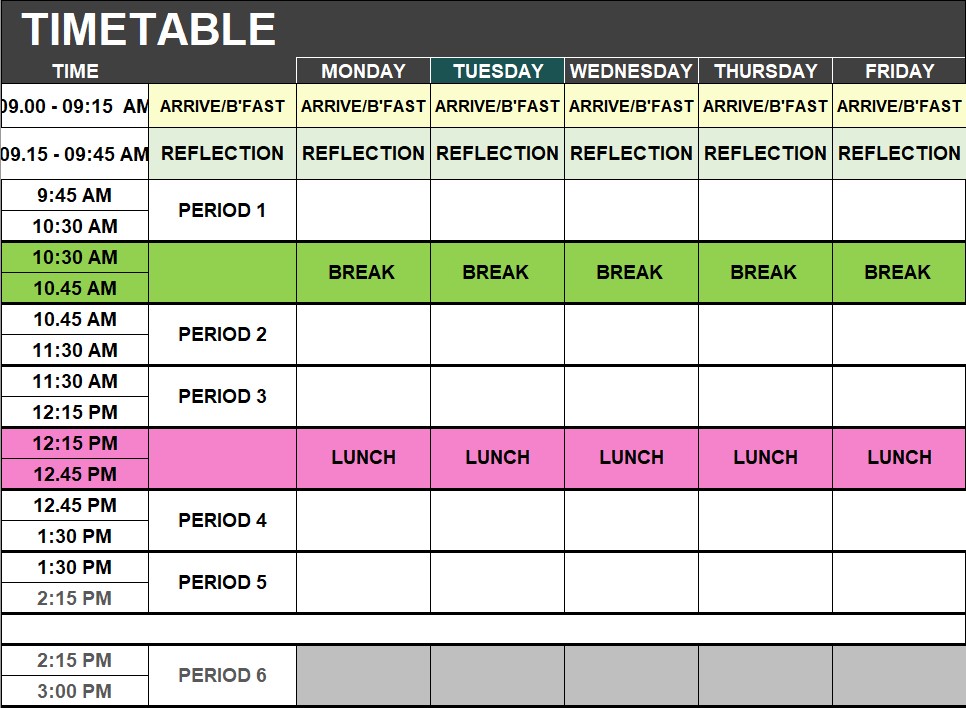The height and width of the screenshot is (708, 966).
Task: Select the 12:15 PM pink time cell
Action: click(x=75, y=443)
